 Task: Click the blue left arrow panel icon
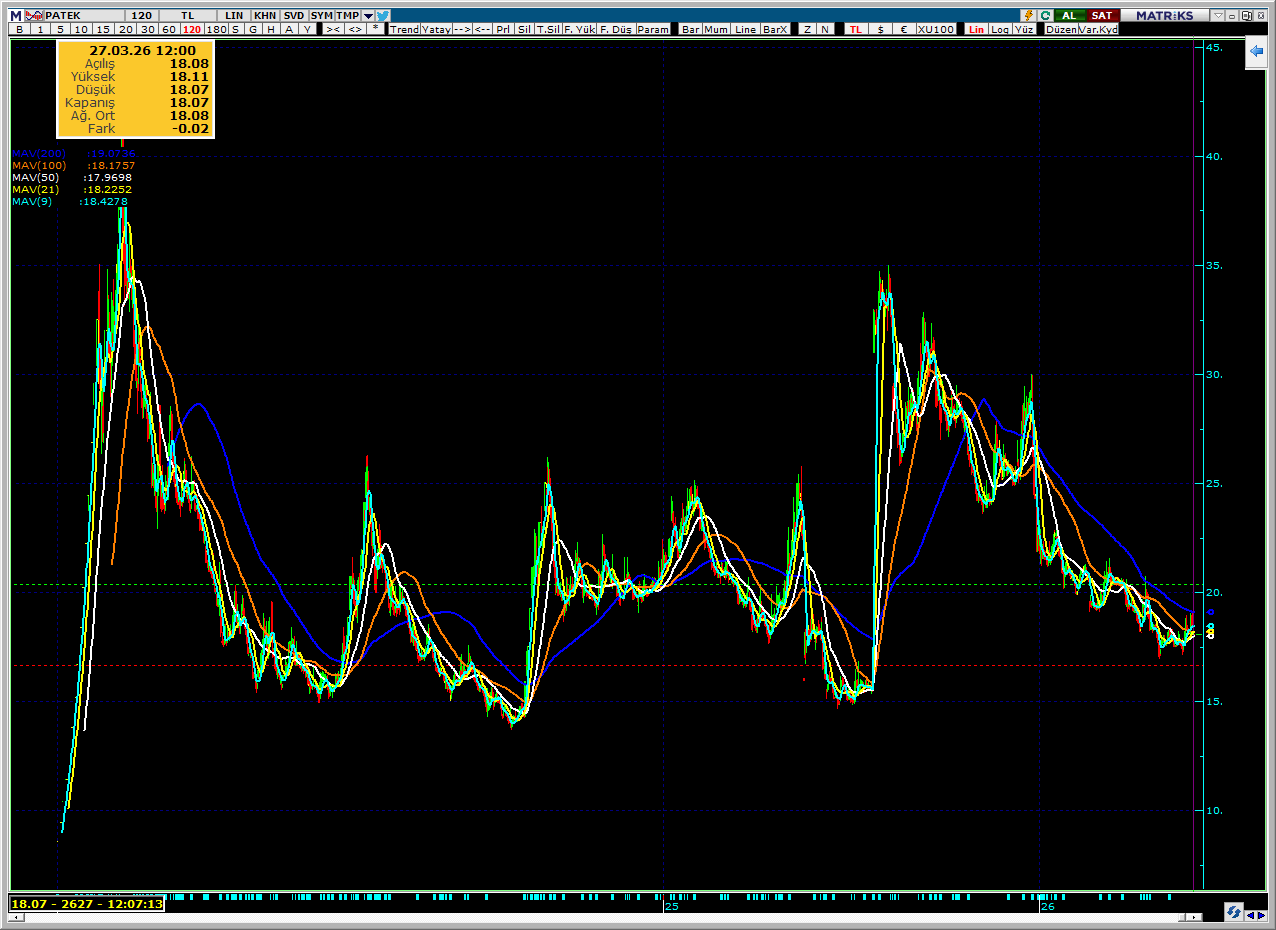pyautogui.click(x=1255, y=52)
